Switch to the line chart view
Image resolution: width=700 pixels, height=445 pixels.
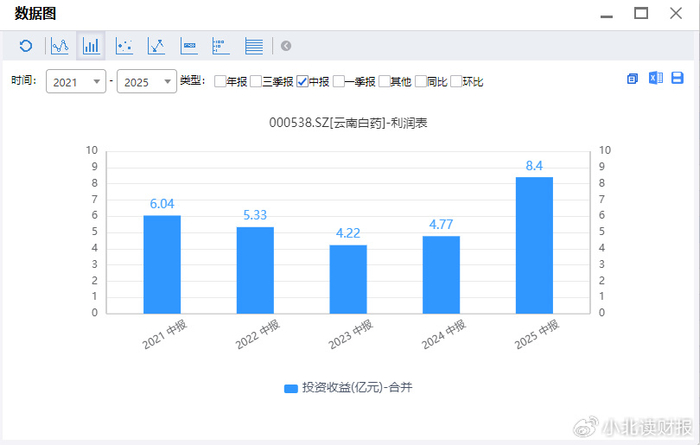(x=59, y=46)
